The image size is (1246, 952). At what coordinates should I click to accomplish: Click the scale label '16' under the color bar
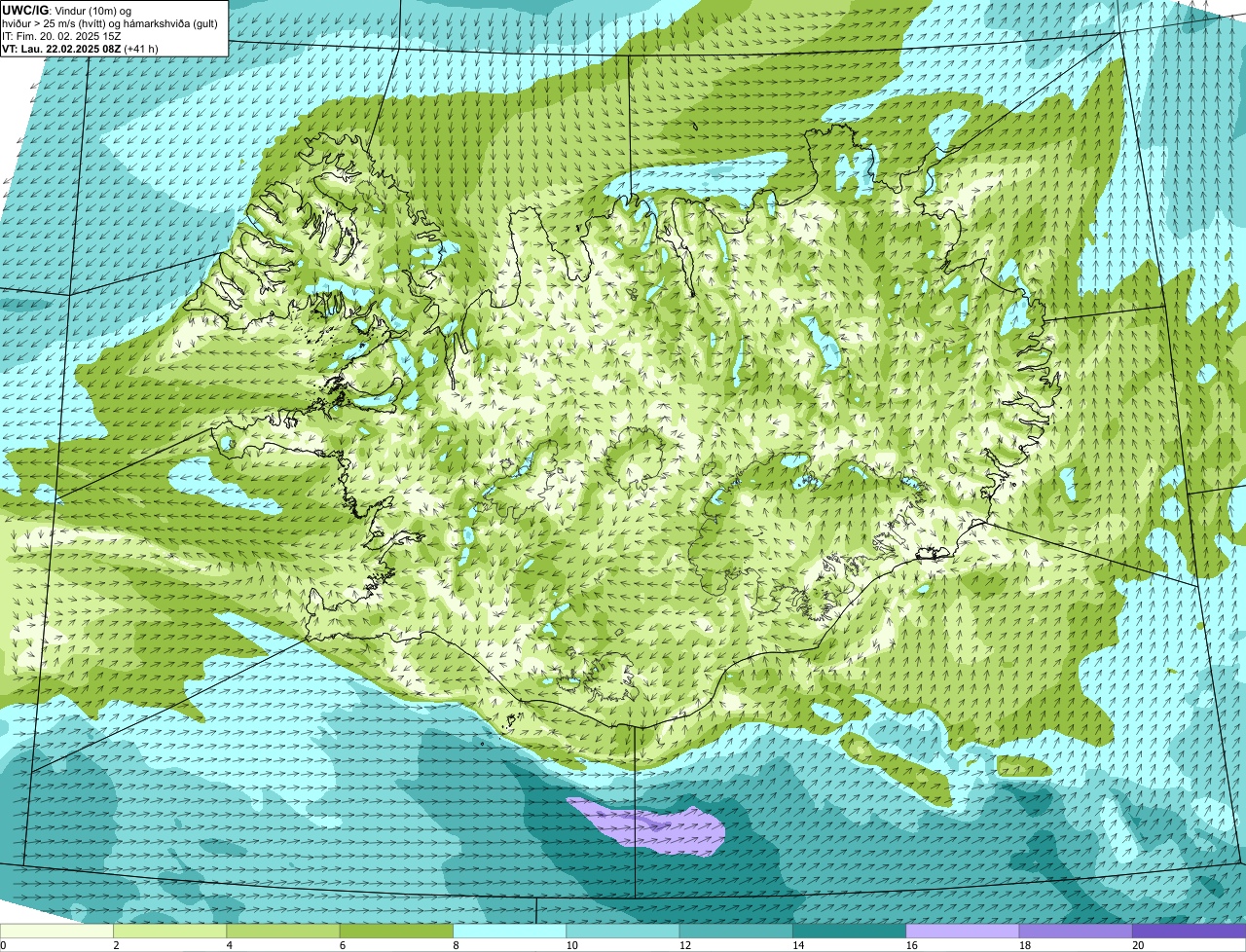click(911, 945)
